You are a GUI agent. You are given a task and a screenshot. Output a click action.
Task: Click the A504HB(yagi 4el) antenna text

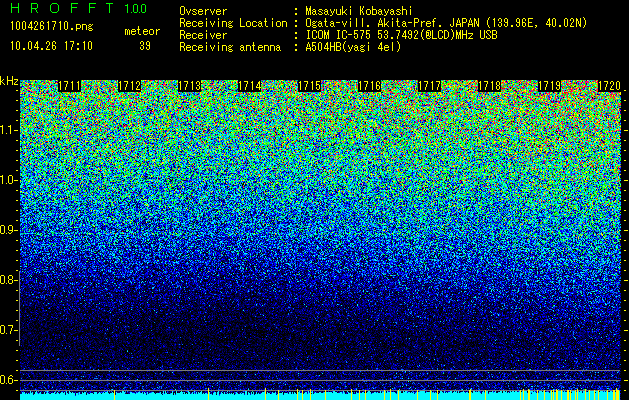353,47
